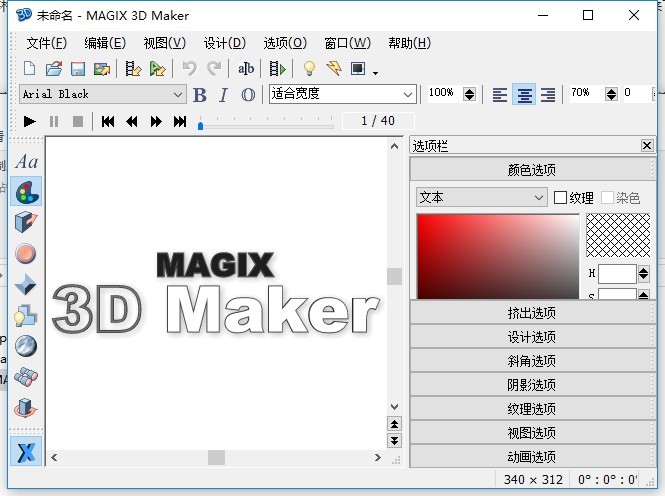Toggle outline text O button
Image resolution: width=665 pixels, height=496 pixels.
click(x=248, y=95)
